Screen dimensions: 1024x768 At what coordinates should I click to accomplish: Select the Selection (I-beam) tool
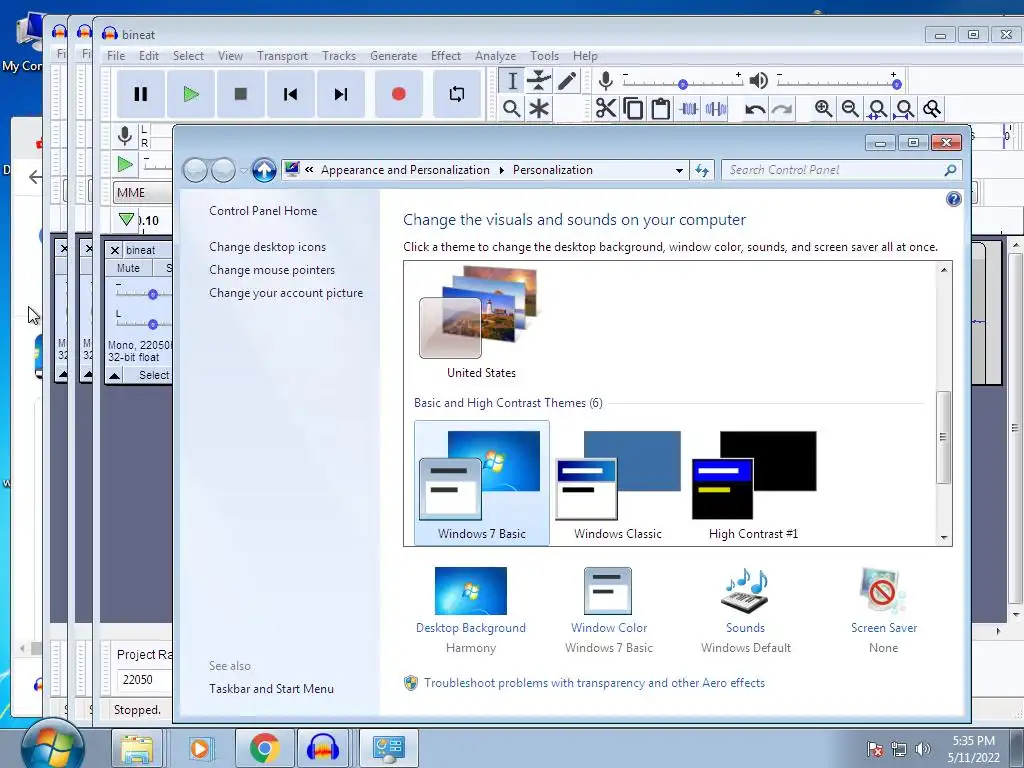pos(512,81)
